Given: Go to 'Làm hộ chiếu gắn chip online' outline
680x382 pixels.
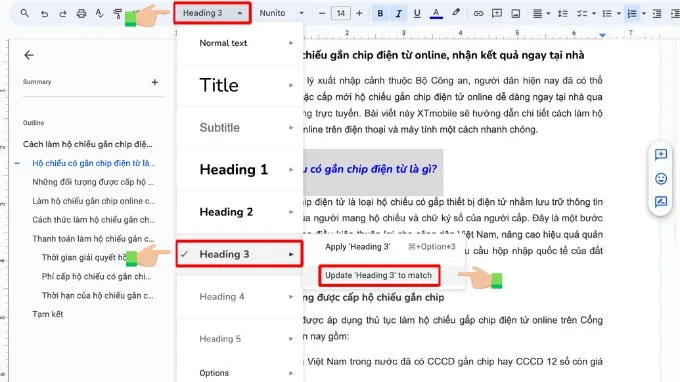Looking at the screenshot, I should [x=93, y=201].
